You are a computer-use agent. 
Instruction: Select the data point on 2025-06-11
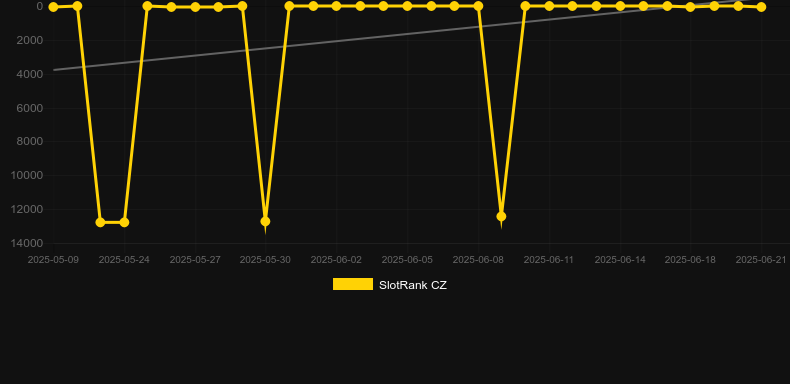[549, 6]
